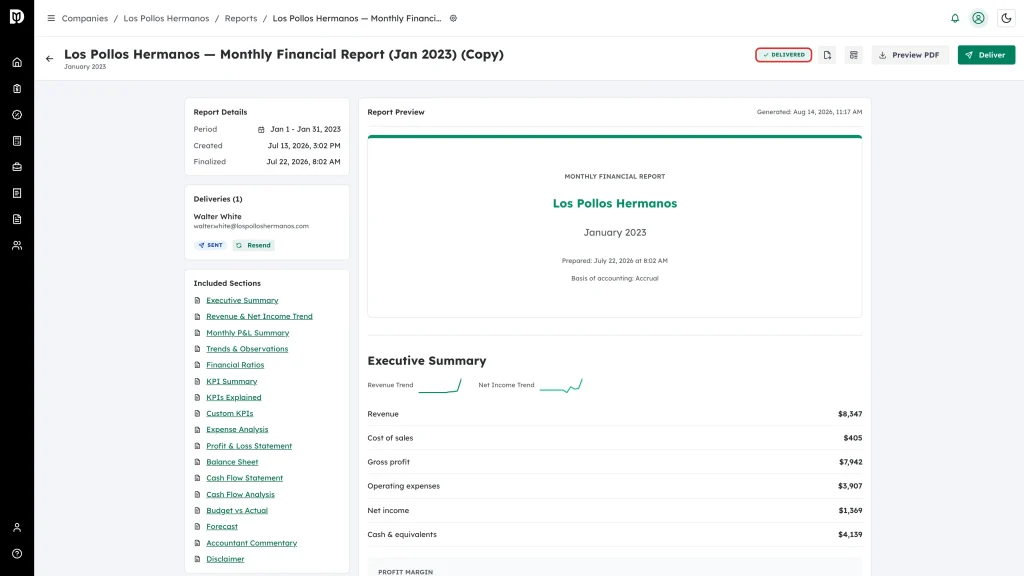Click the document icon beside Executive Summary link
Image resolution: width=1024 pixels, height=576 pixels.
pos(197,300)
